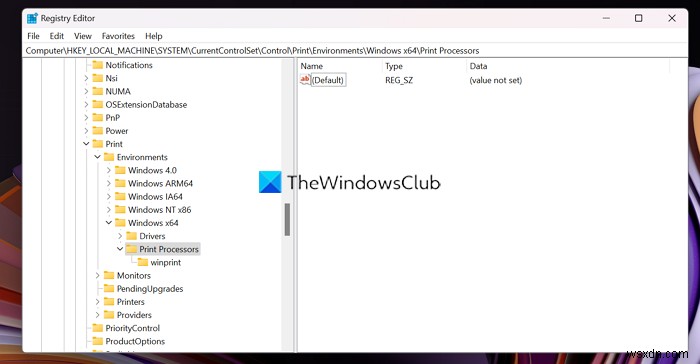Image resolution: width=700 pixels, height=364 pixels.
Task: Select the Providers folder icon
Action: pos(109,315)
